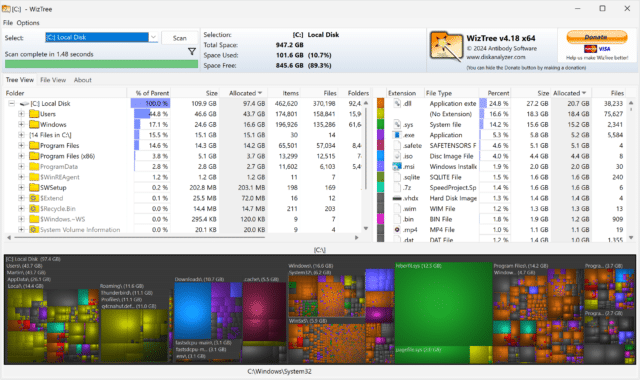Click the hiberfil.sys green treemap block

pyautogui.click(x=444, y=304)
